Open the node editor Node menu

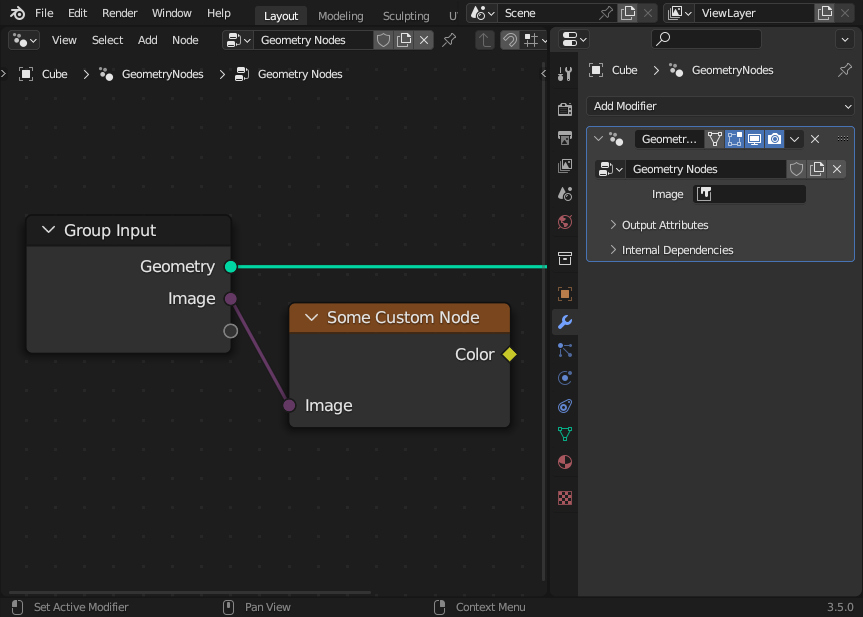pos(185,40)
